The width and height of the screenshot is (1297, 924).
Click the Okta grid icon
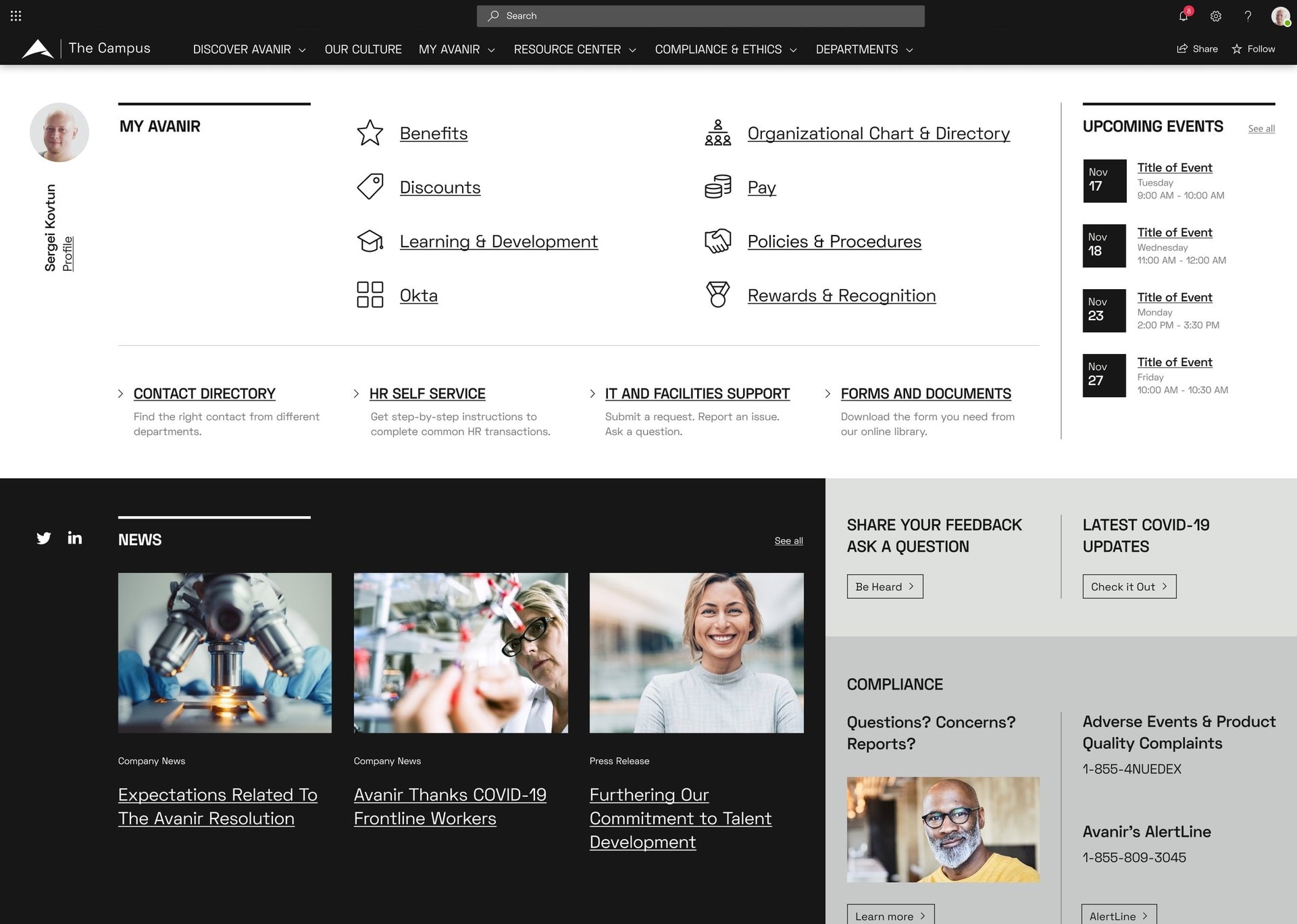(x=370, y=295)
